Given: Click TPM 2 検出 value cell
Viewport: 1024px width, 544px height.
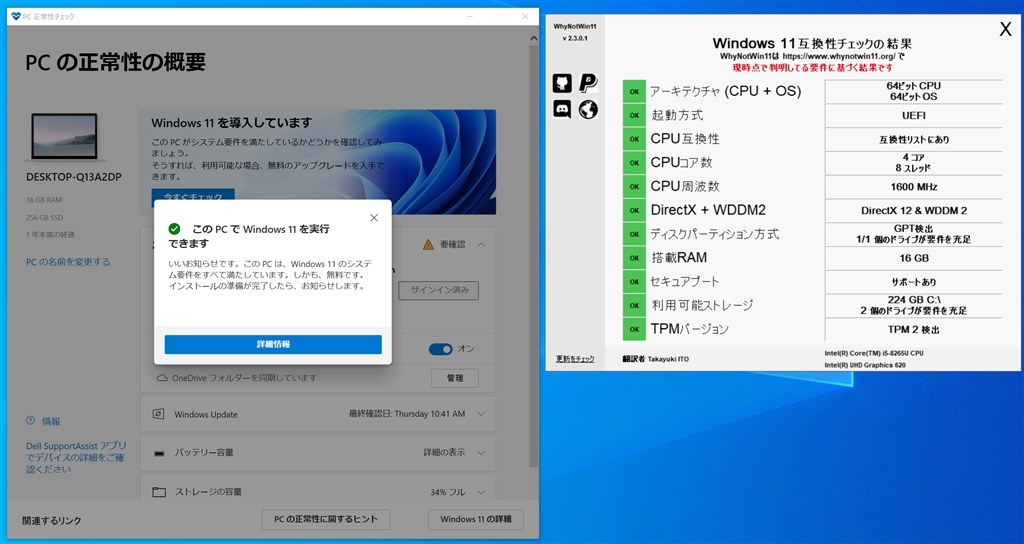Looking at the screenshot, I should click(914, 329).
